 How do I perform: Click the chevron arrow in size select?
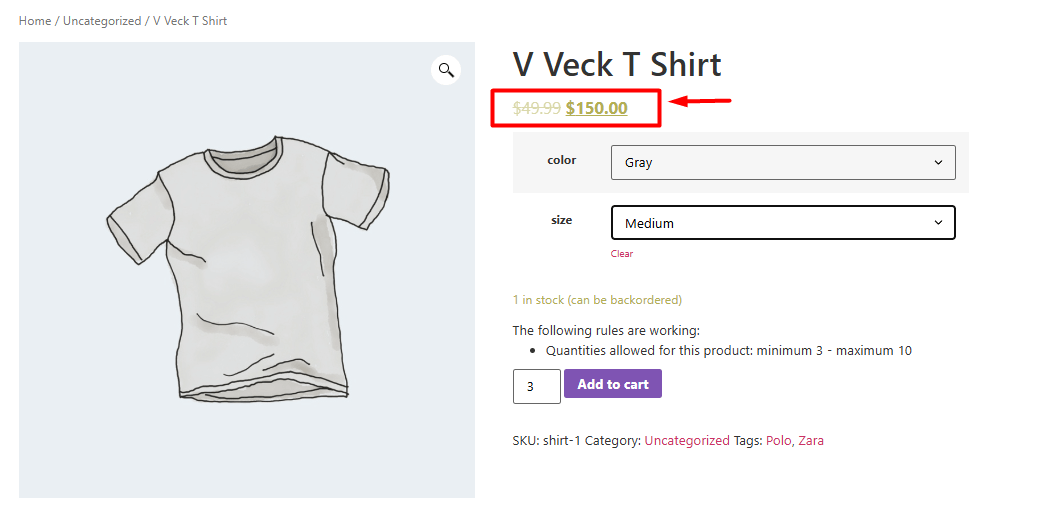(938, 223)
